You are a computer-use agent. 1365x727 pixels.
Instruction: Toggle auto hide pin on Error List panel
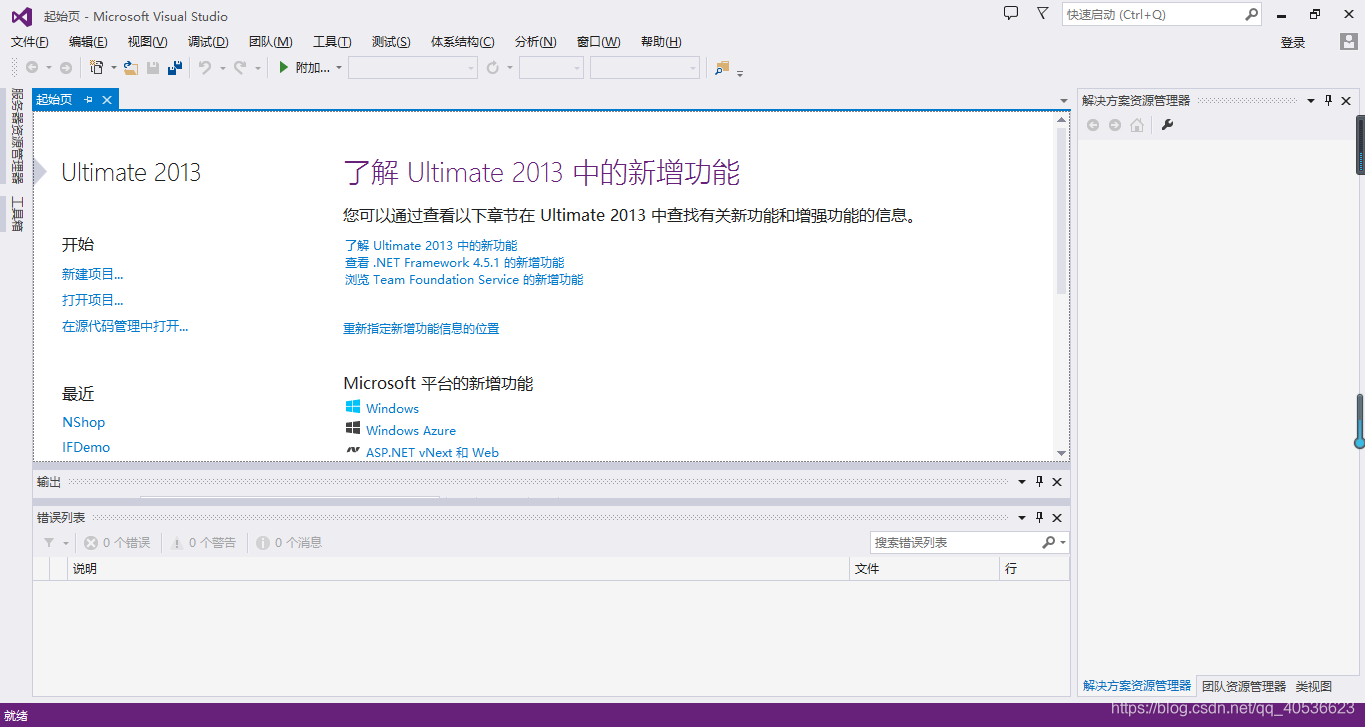[1039, 517]
